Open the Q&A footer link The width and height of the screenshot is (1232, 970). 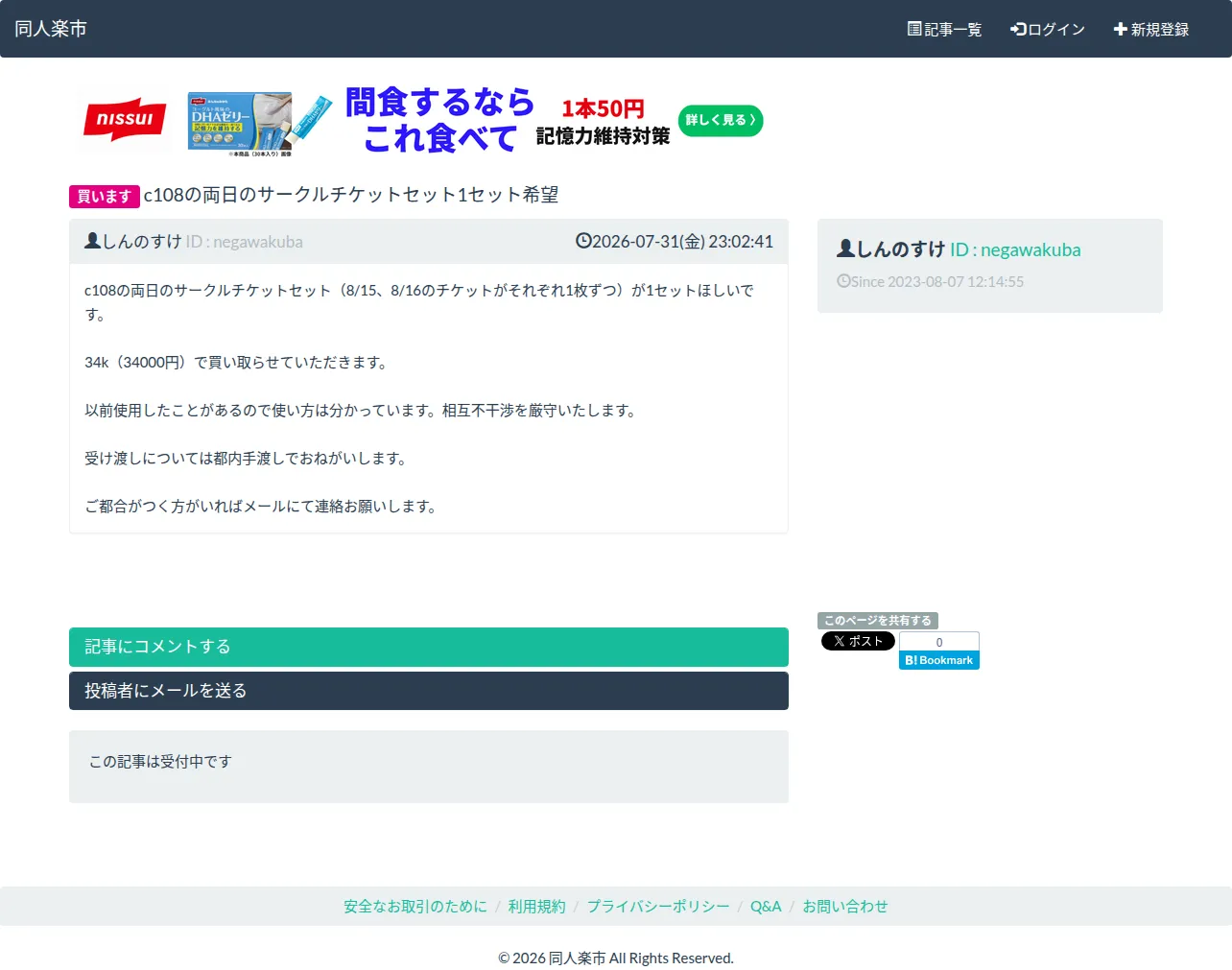click(x=766, y=906)
